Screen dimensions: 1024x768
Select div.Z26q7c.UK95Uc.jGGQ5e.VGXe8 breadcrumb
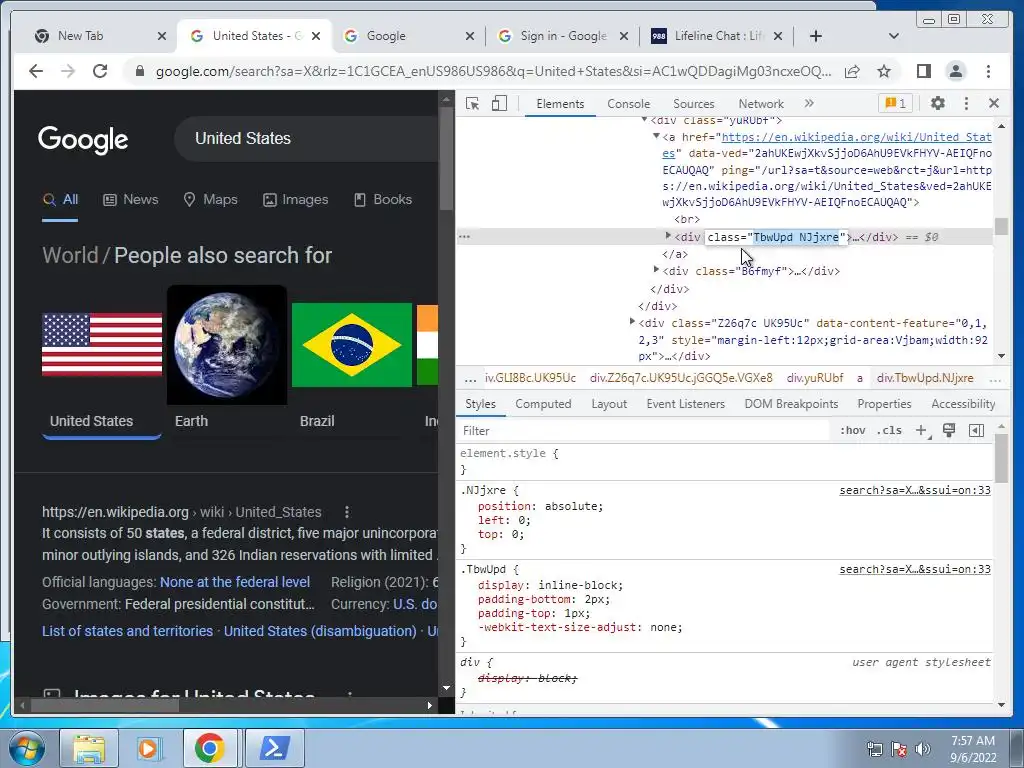681,378
